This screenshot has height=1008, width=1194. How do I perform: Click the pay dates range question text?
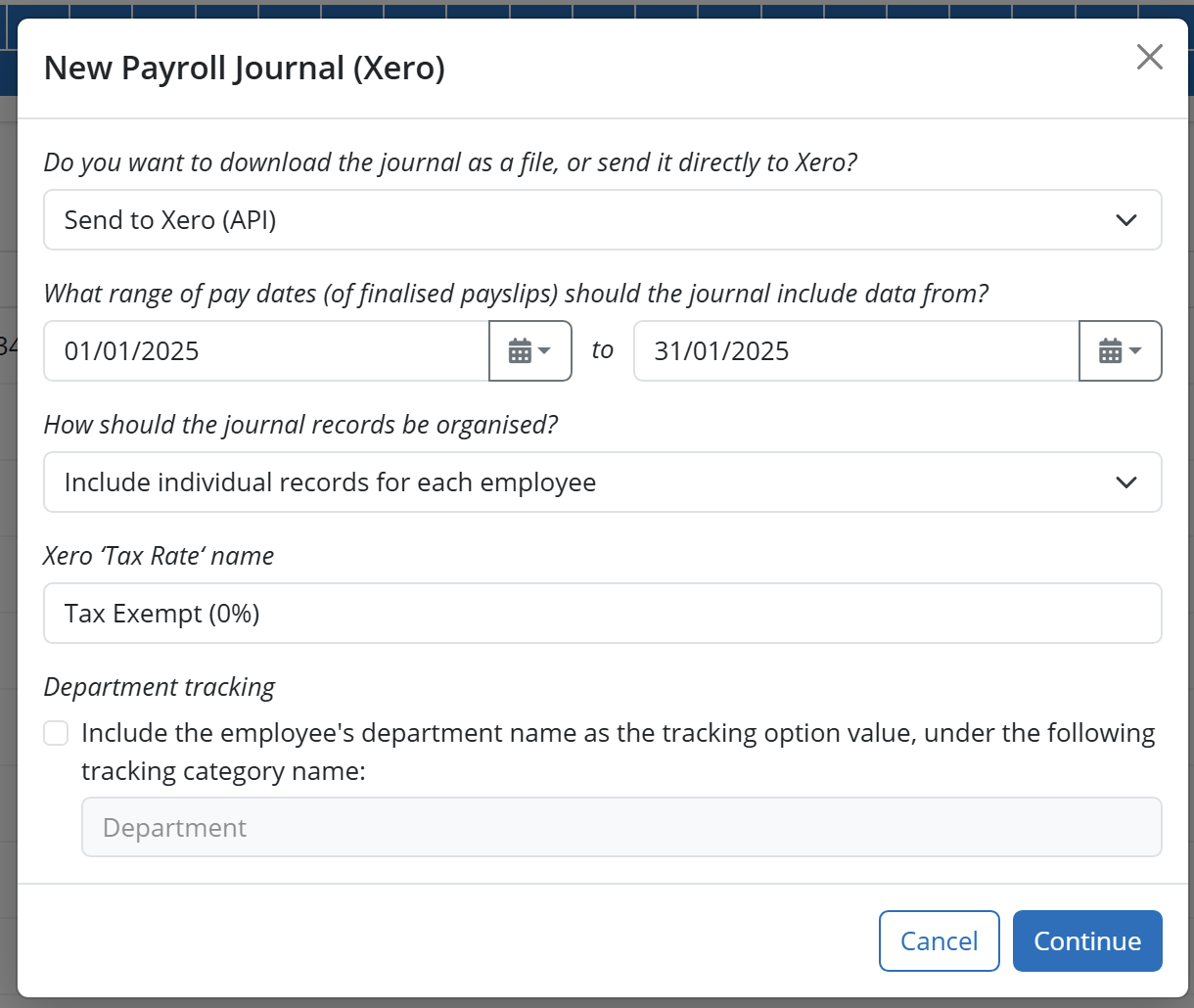517,294
